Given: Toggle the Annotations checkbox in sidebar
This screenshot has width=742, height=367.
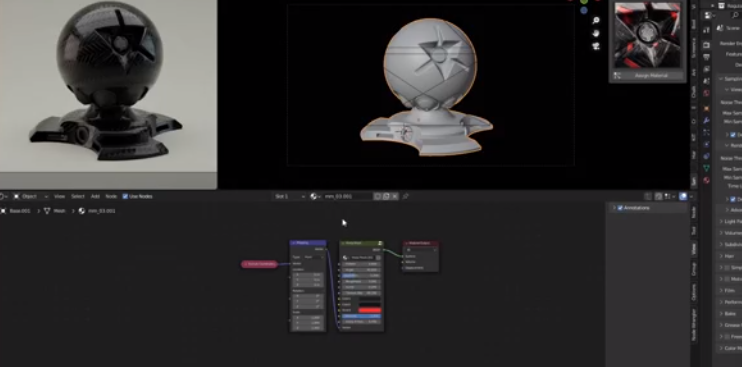Looking at the screenshot, I should coord(620,208).
